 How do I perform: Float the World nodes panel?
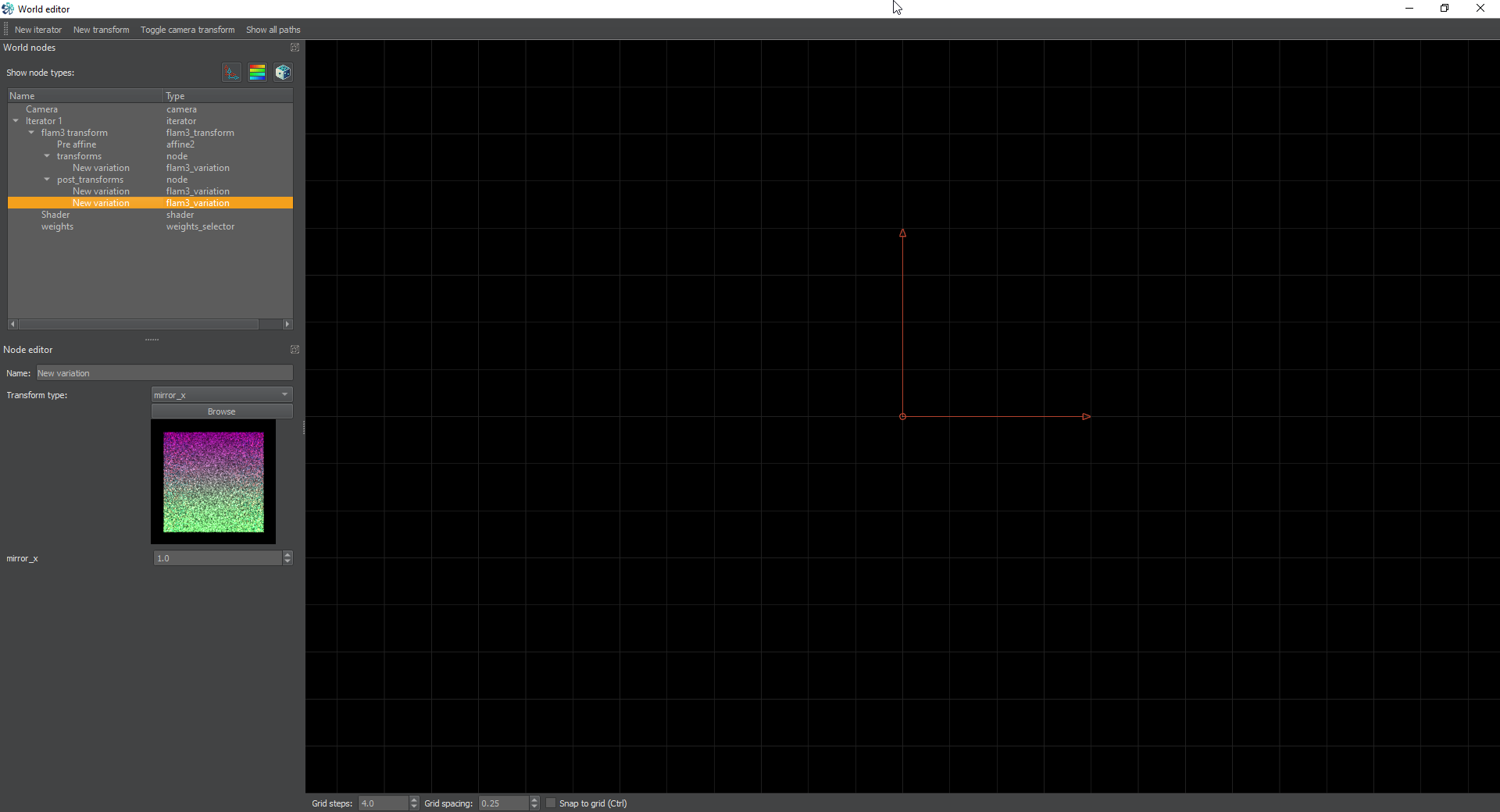pos(295,48)
